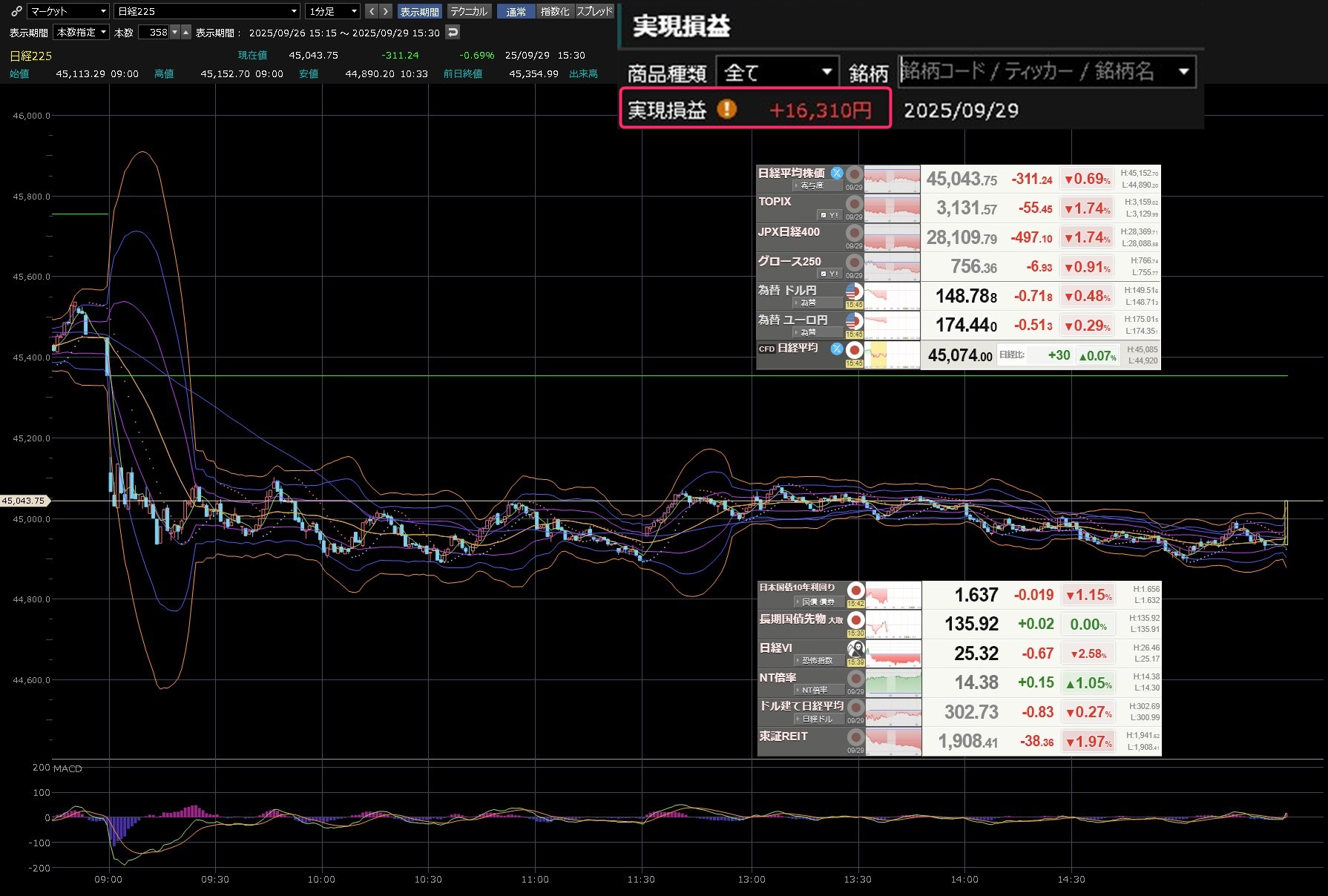
Task: Open the マーケット category dropdown
Action: click(68, 11)
